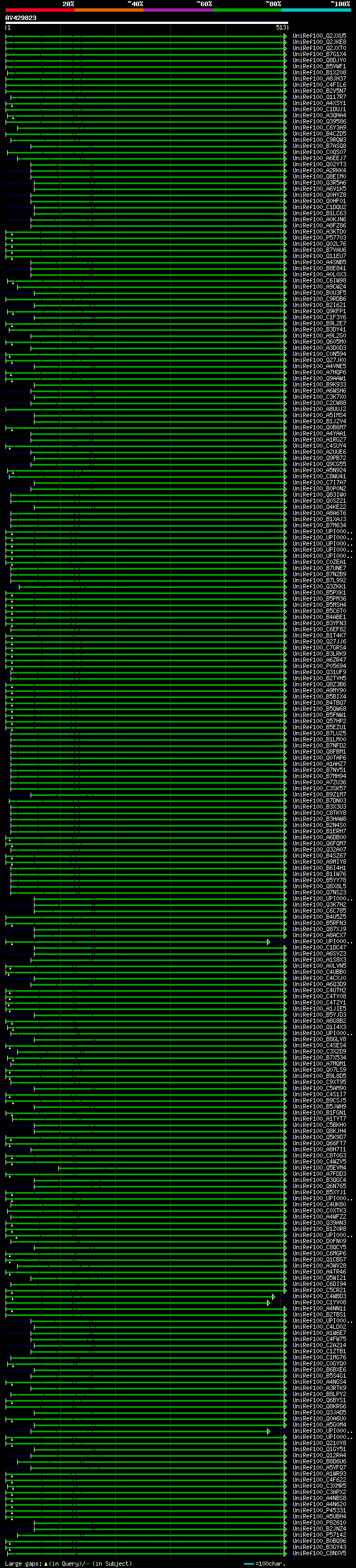Select hit label UniRef100_Q8DJY0
356x1568 pixels.
pos(319,60)
